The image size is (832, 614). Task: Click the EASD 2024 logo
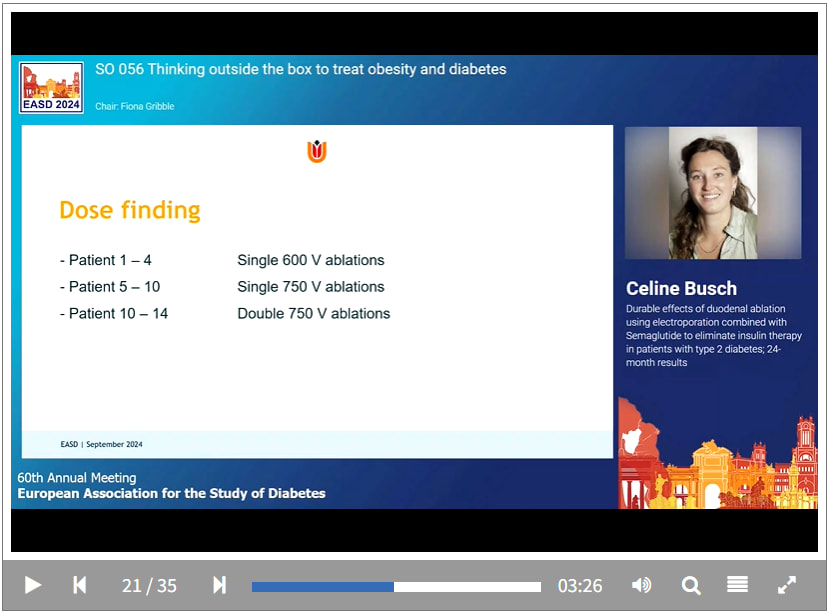pyautogui.click(x=51, y=88)
